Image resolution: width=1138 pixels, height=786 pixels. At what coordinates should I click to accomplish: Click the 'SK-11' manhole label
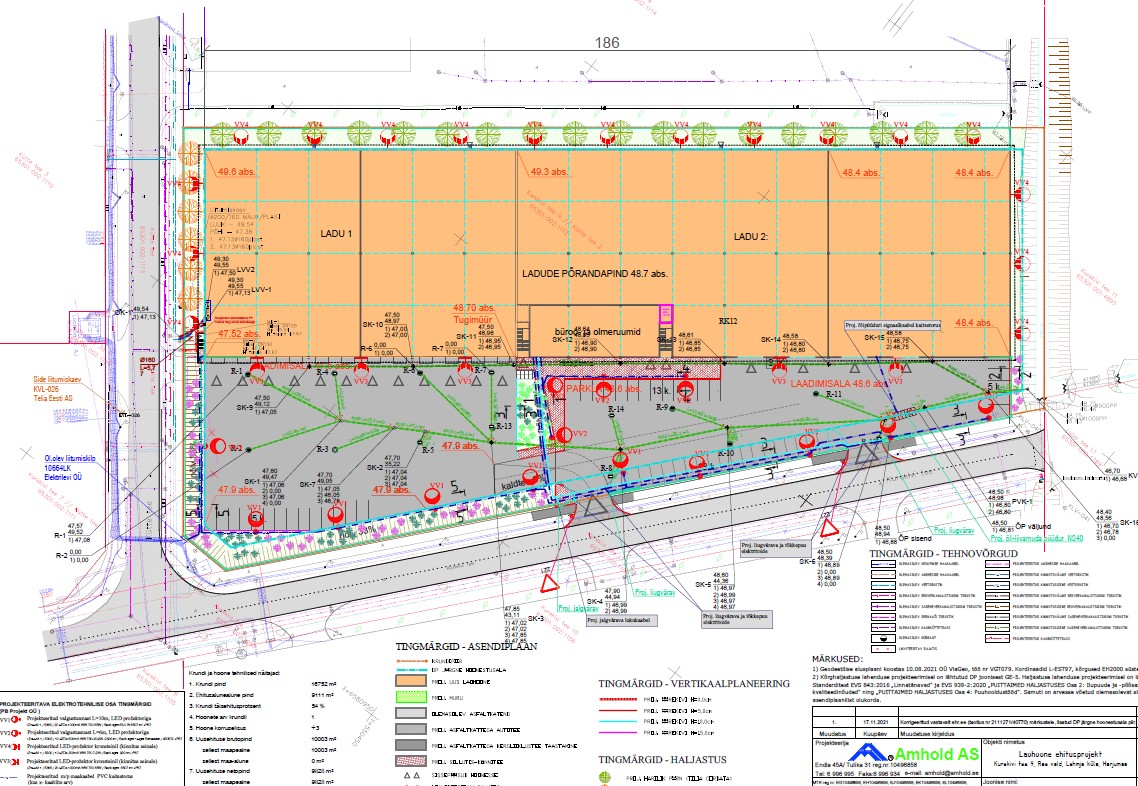click(x=467, y=336)
